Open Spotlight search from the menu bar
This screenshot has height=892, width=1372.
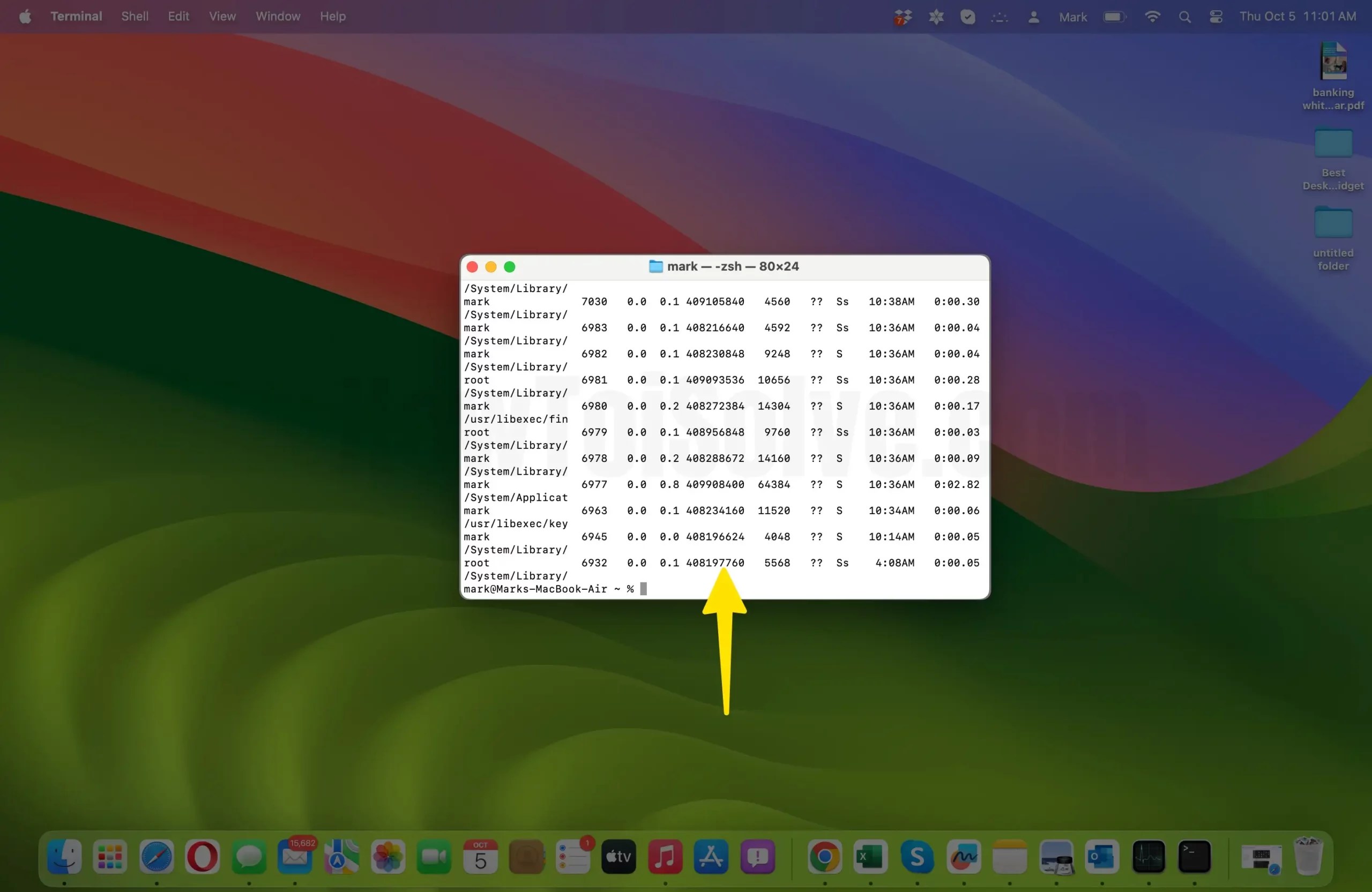[1184, 16]
